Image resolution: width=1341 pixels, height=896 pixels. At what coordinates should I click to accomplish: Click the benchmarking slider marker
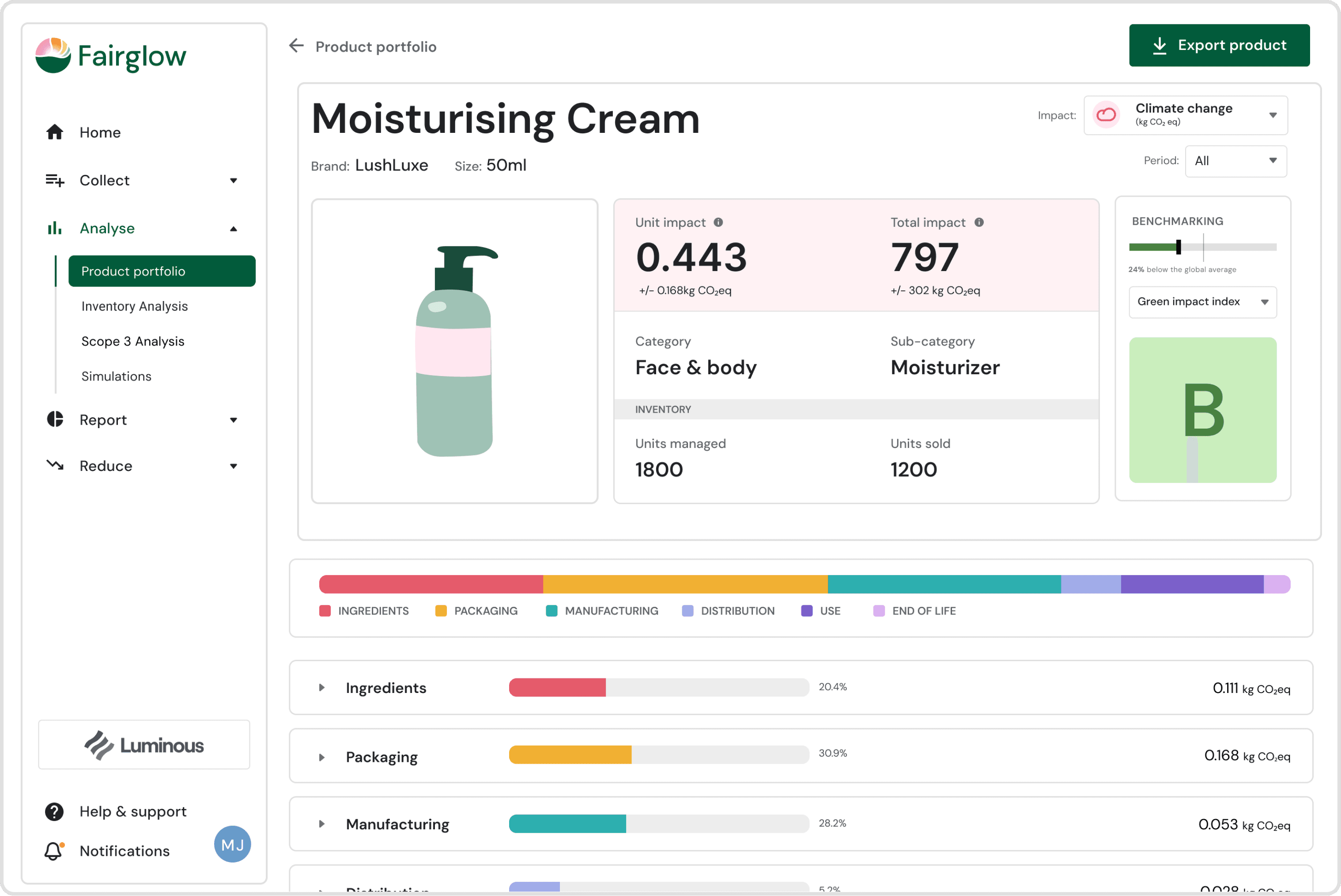tap(1178, 247)
